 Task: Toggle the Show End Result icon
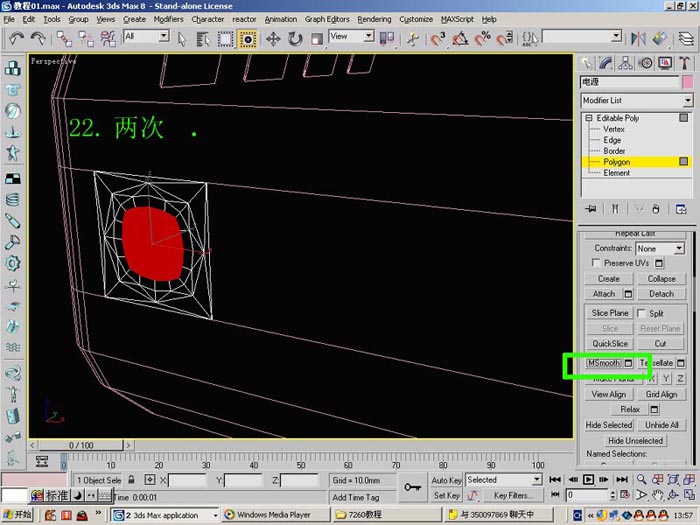[615, 209]
